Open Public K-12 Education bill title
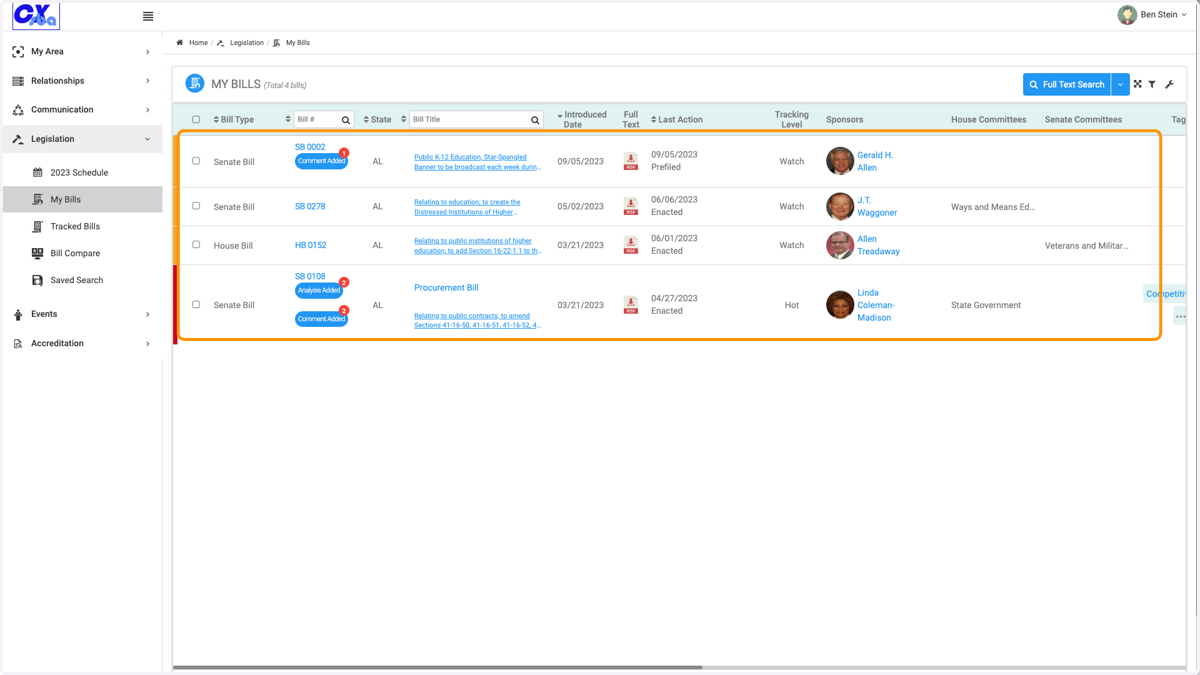 point(477,162)
